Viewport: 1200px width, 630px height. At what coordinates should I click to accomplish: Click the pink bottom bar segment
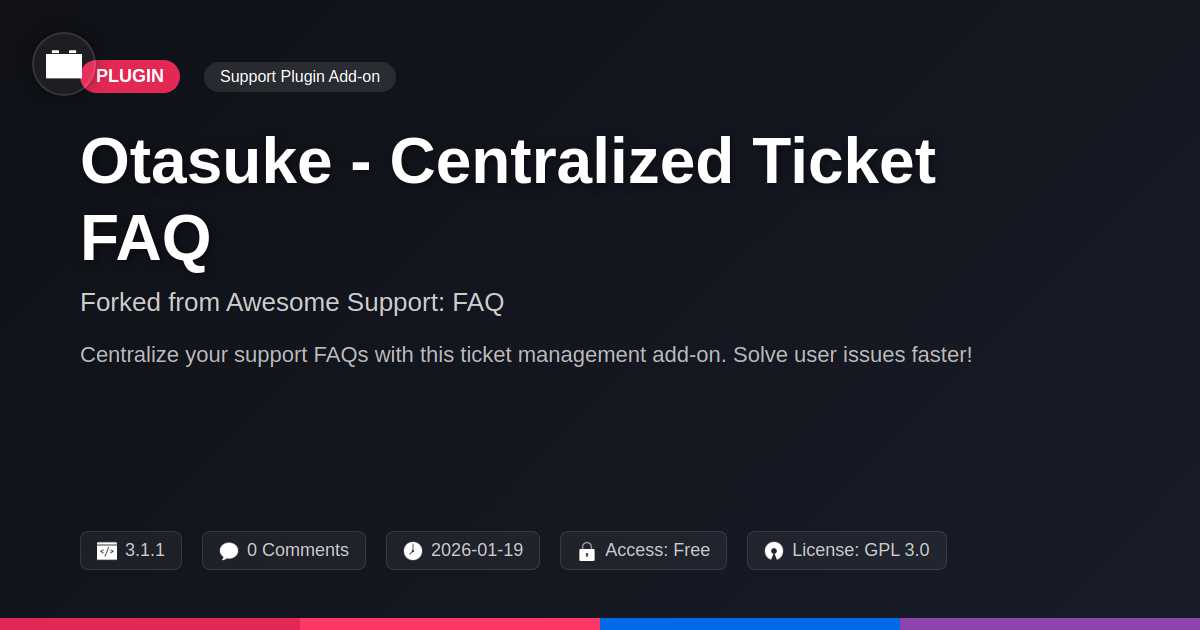coord(450,623)
